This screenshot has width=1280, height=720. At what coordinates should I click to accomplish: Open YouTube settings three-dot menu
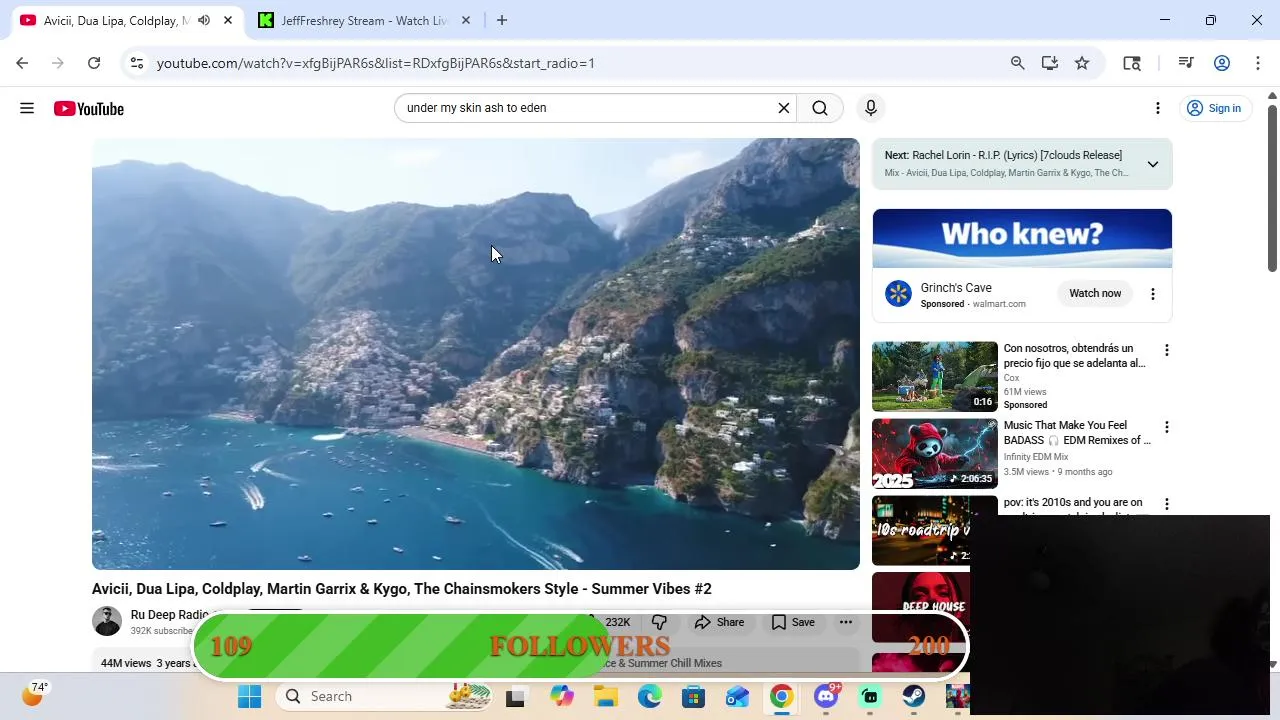(1158, 108)
